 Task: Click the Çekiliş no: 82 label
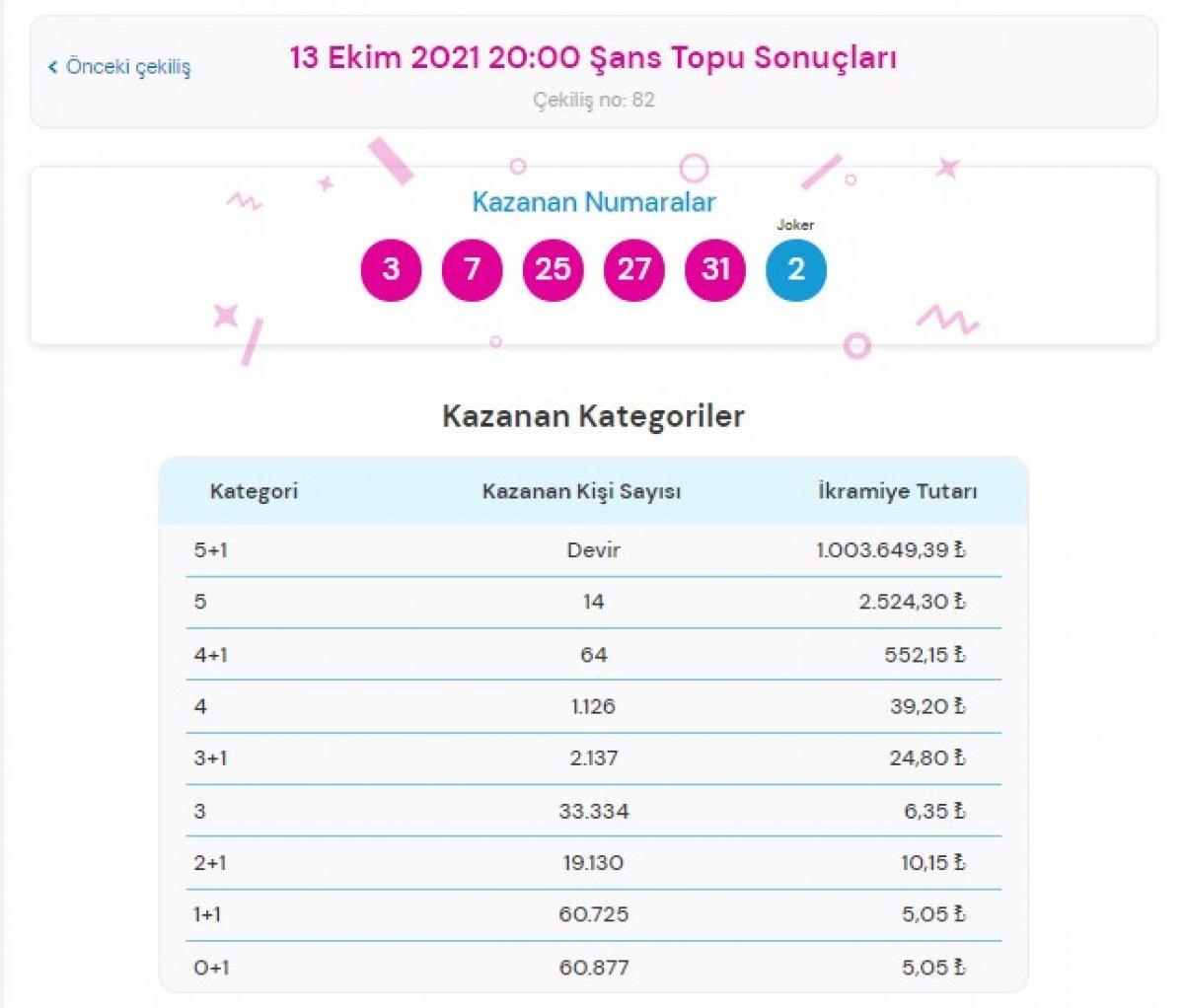pyautogui.click(x=592, y=100)
